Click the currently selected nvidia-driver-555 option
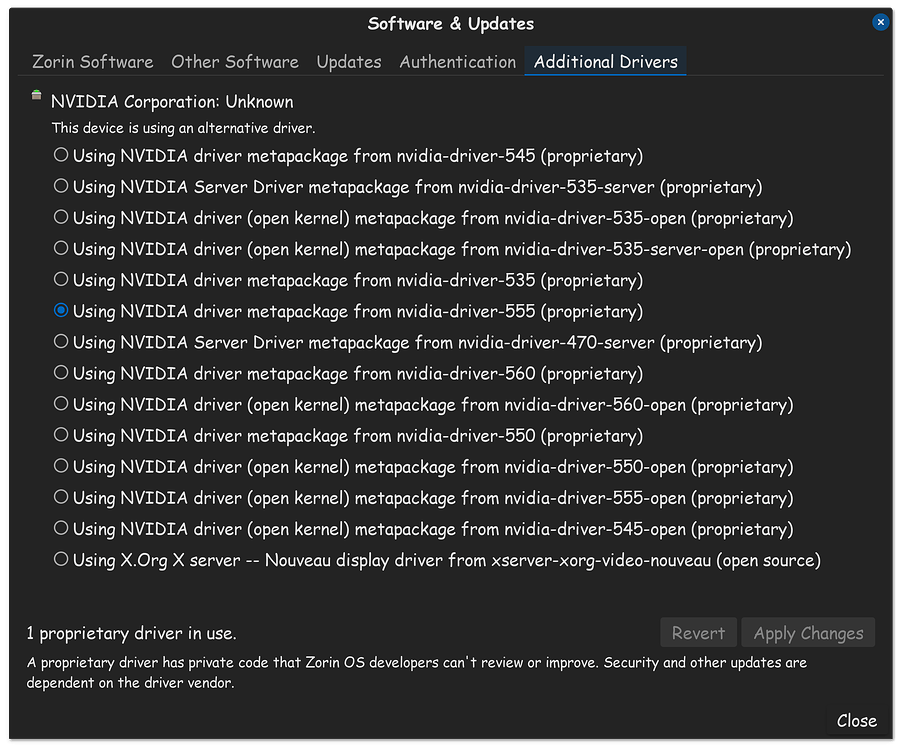 (x=61, y=311)
